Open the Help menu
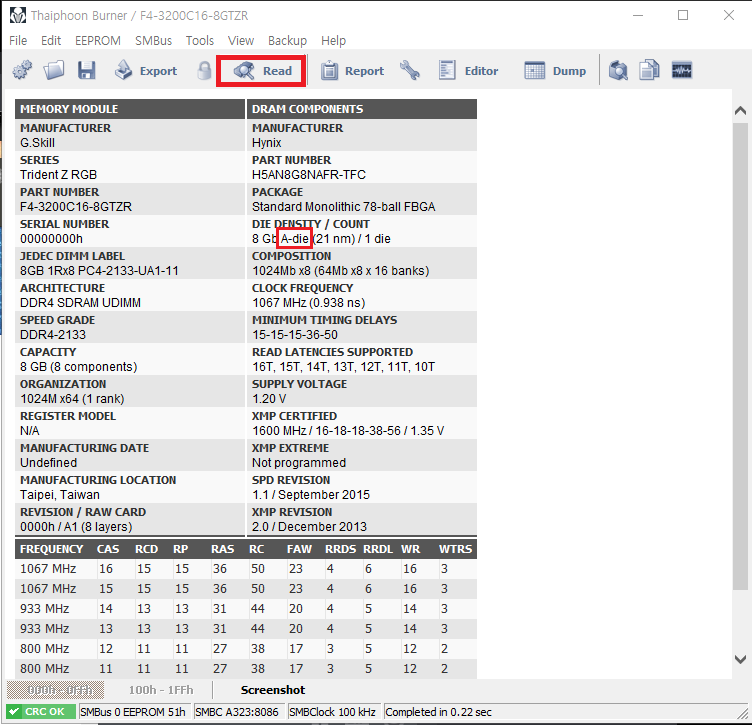The height and width of the screenshot is (725, 752). coord(333,41)
